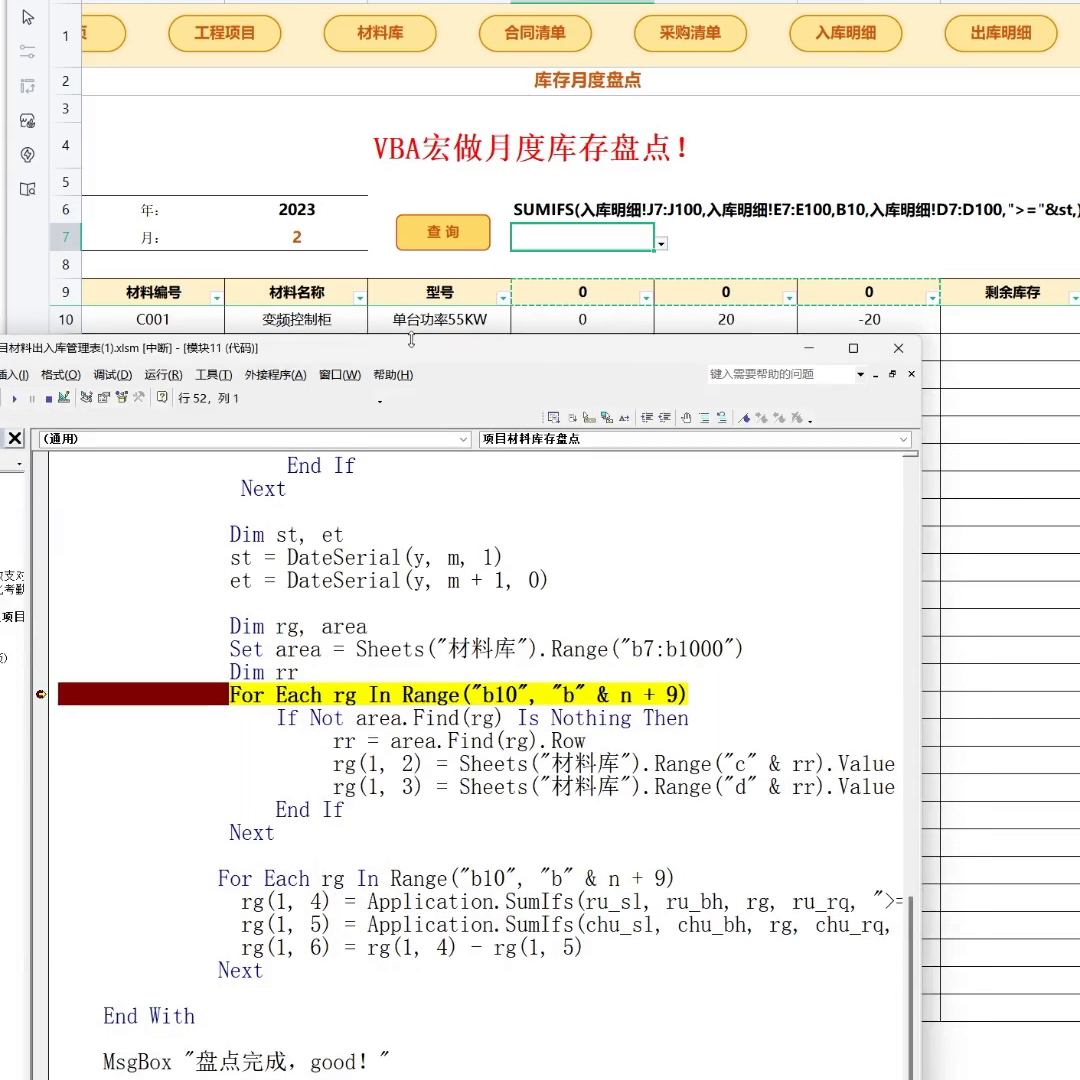Viewport: 1080px width, 1080px height.
Task: Select cell containing 单台功率55KW
Action: click(x=439, y=320)
